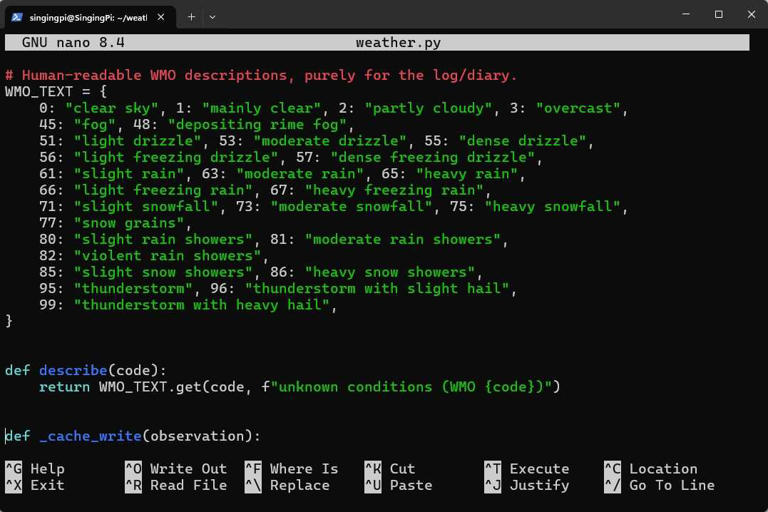Close the singingpi@SingingPi terminal tab
The height and width of the screenshot is (512, 768).
[161, 17]
